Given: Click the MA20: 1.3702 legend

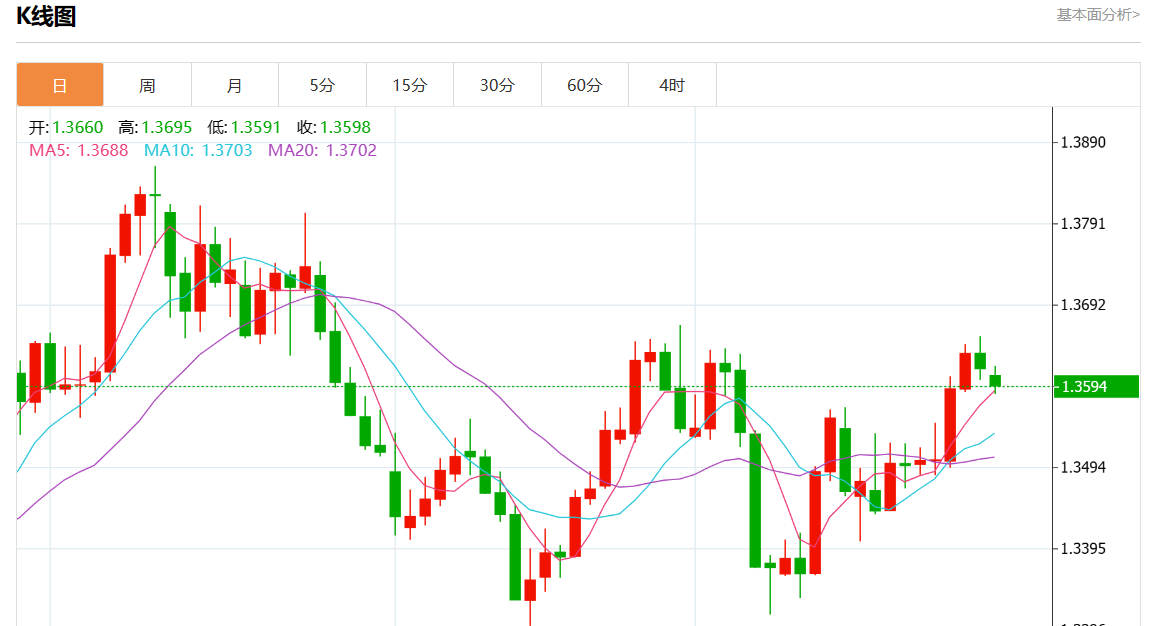Looking at the screenshot, I should coord(322,150).
